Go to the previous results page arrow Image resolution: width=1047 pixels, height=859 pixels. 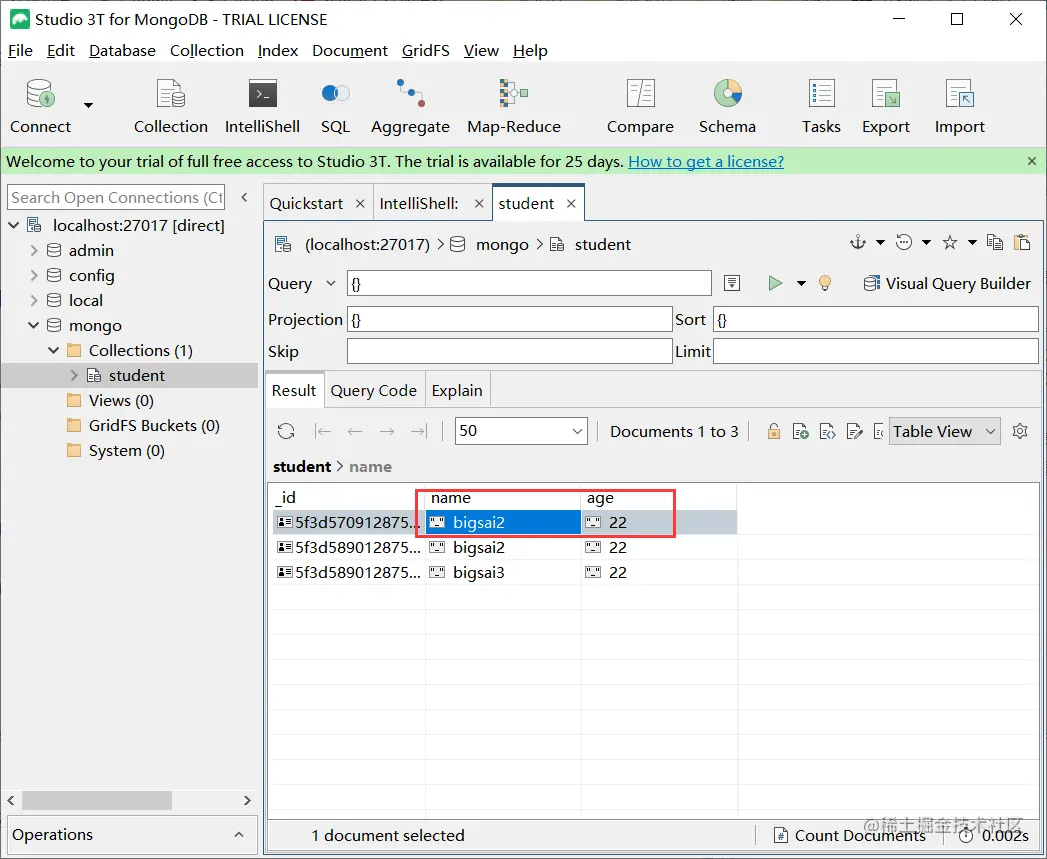coord(355,432)
